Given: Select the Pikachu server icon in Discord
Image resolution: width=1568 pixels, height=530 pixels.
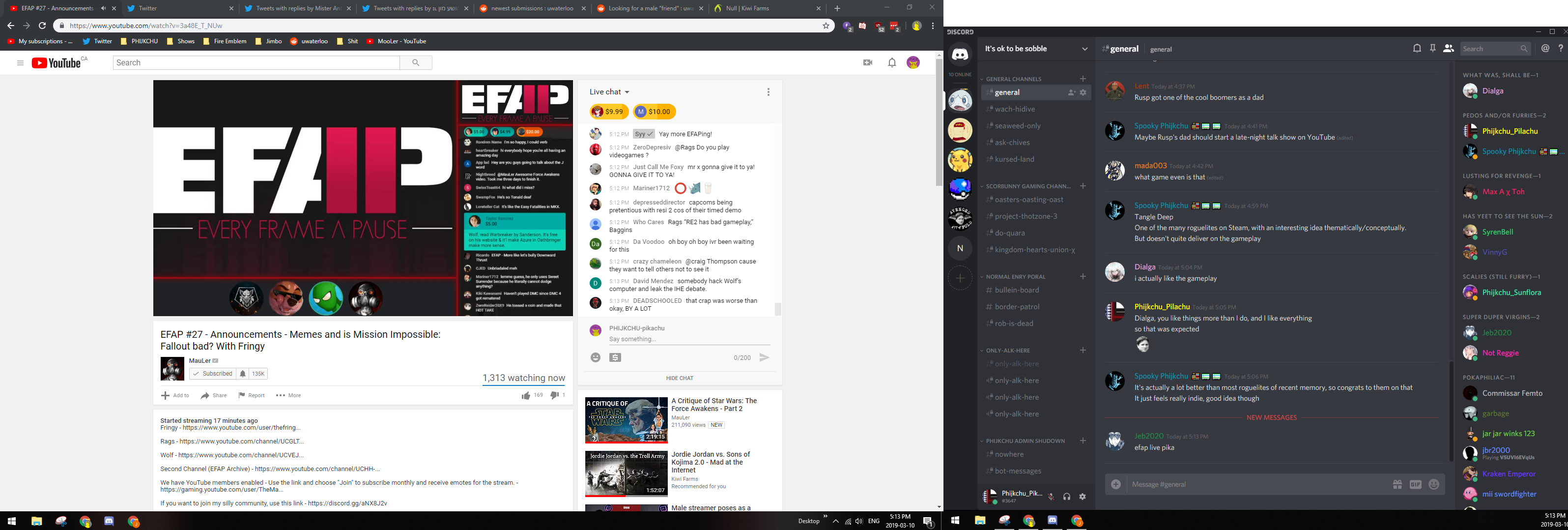Looking at the screenshot, I should (x=960, y=160).
